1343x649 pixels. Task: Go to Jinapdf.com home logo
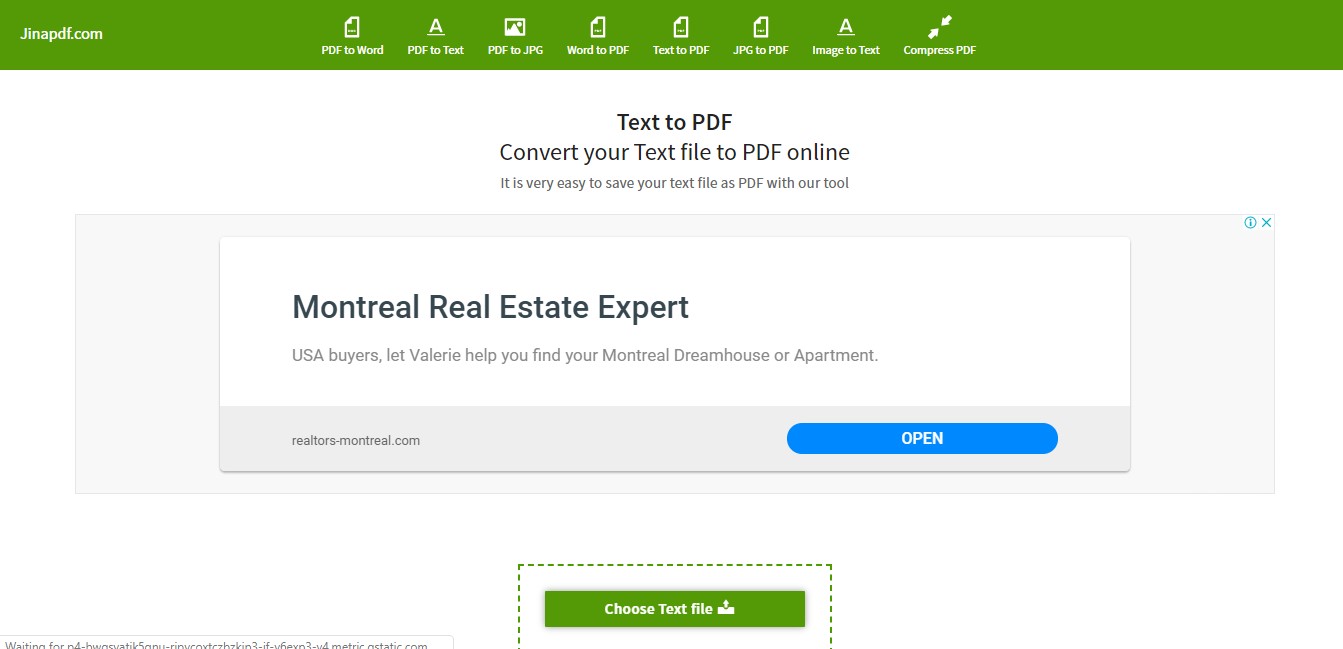[61, 33]
